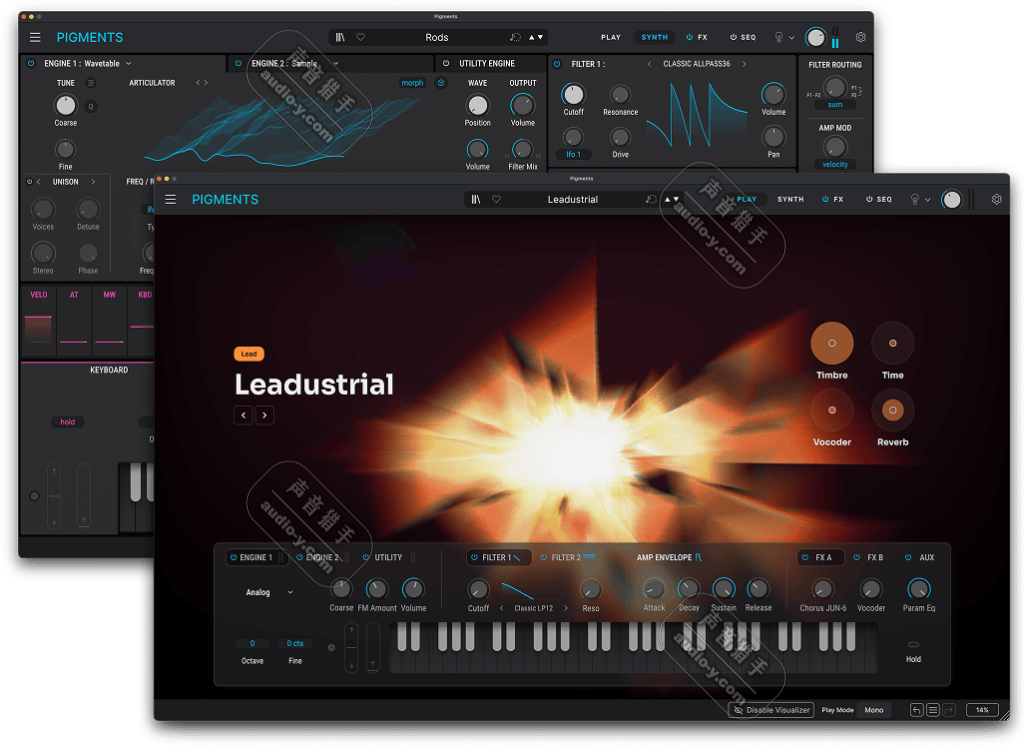
Task: Expand the Analog engine type dropdown
Action: coord(270,592)
